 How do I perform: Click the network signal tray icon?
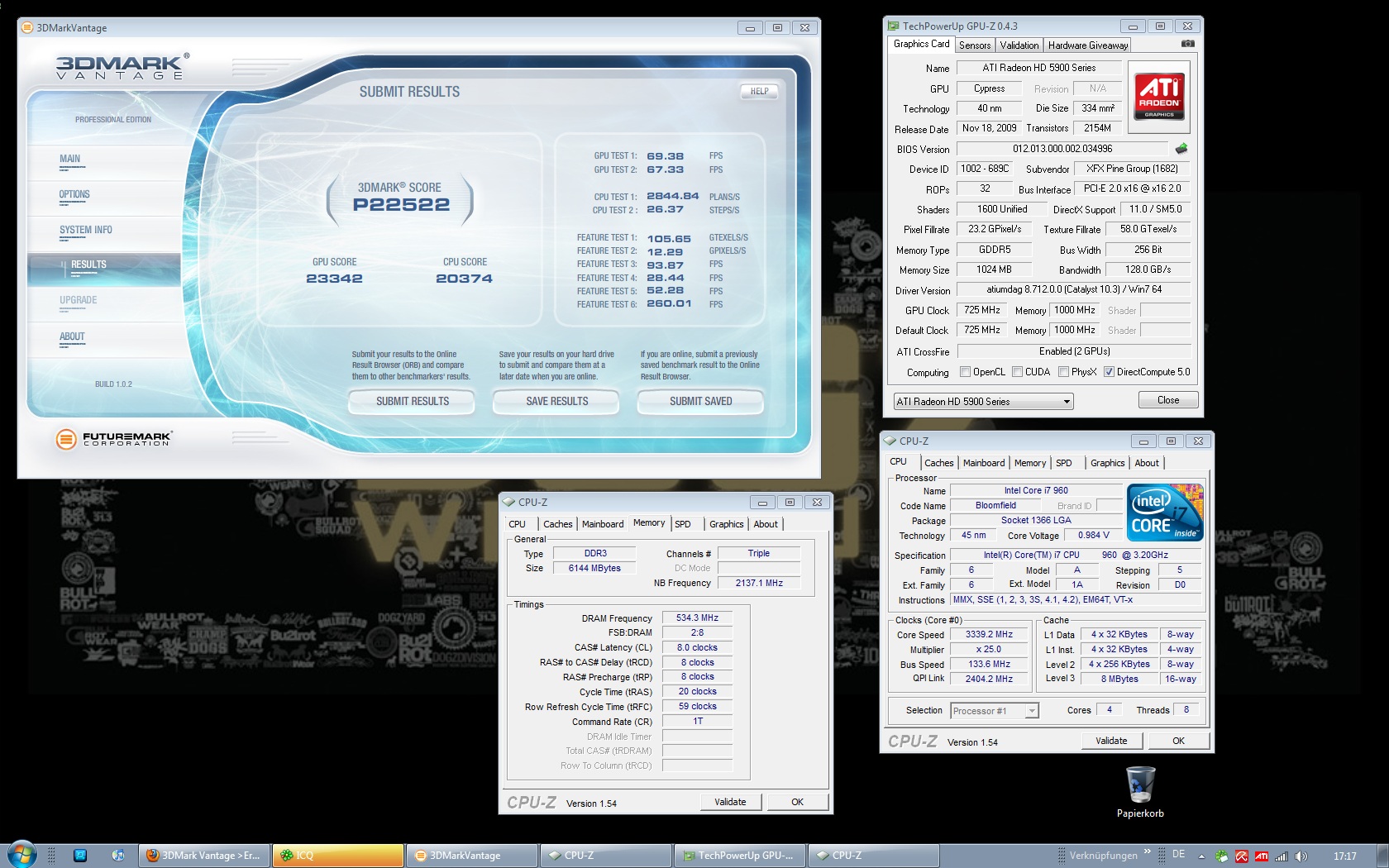click(x=1282, y=856)
